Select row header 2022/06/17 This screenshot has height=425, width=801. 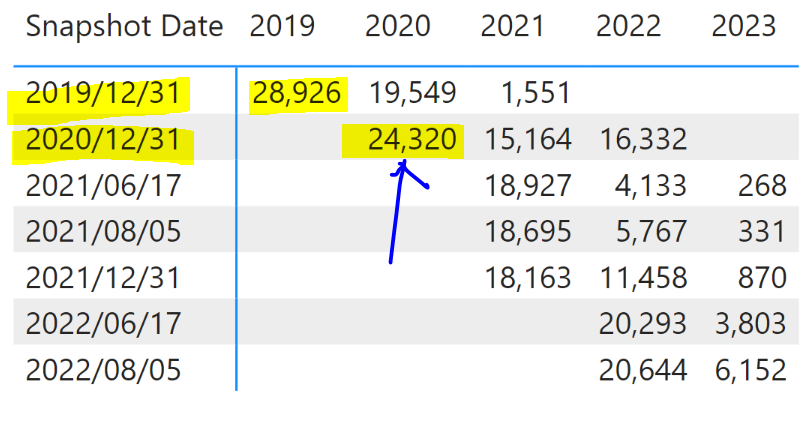click(x=103, y=324)
